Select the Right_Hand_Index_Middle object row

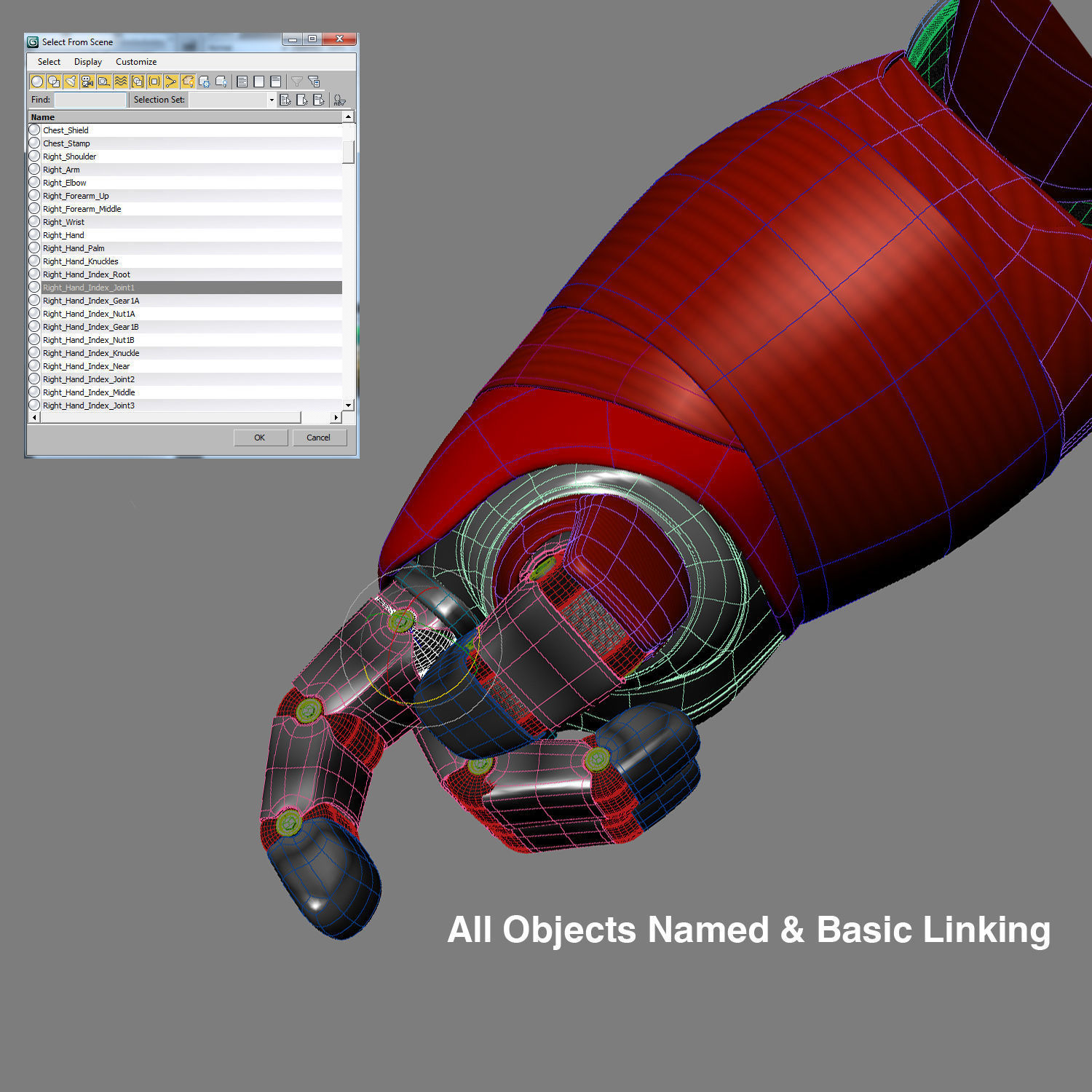point(185,392)
